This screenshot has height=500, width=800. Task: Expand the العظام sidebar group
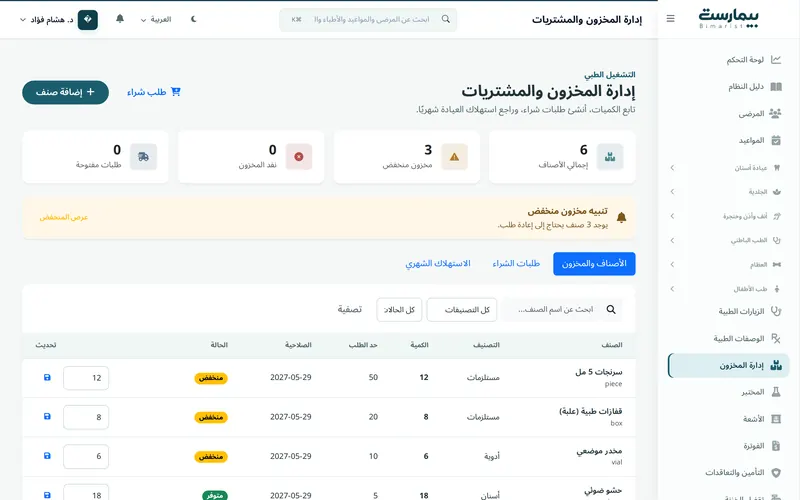(672, 264)
